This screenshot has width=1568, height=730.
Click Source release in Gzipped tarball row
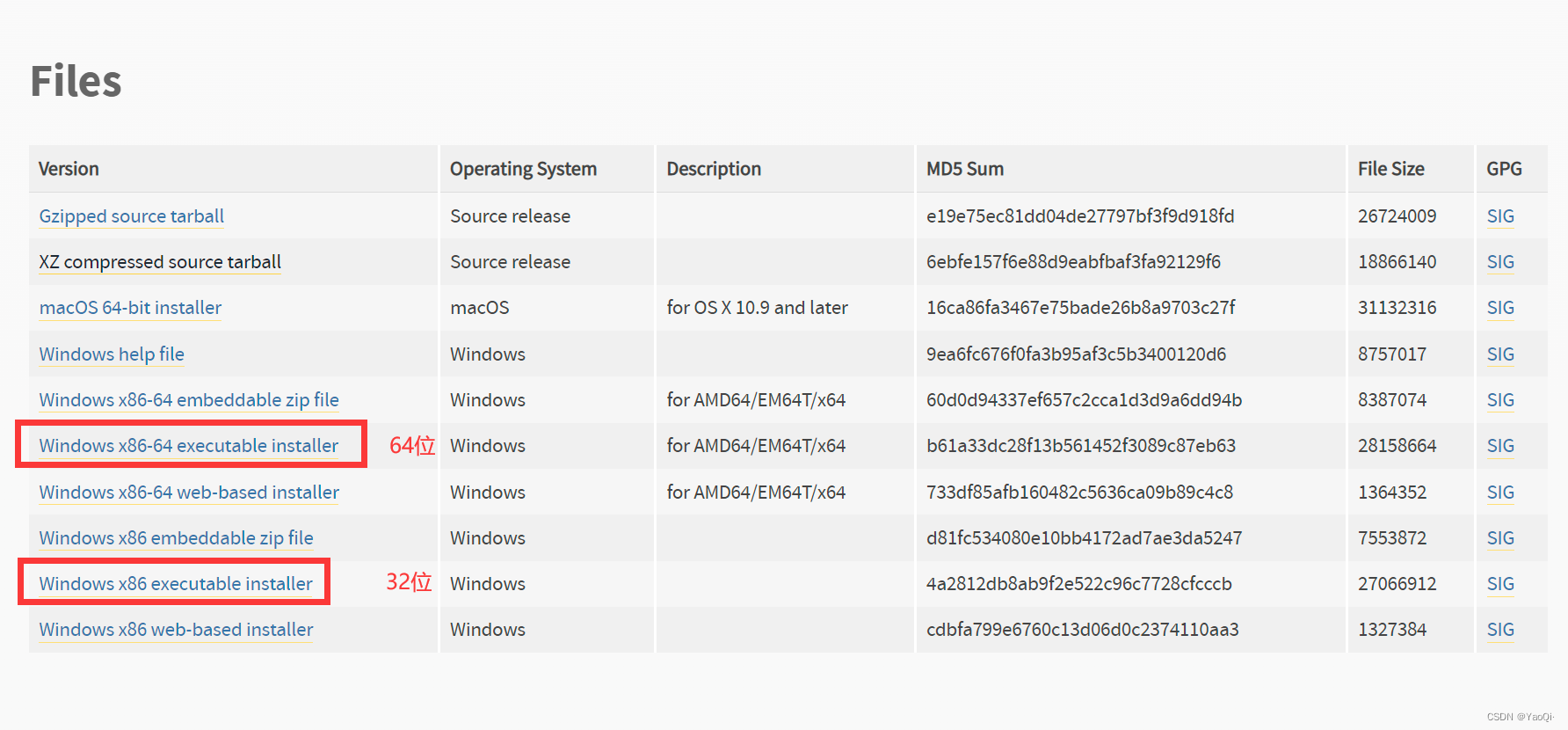point(510,216)
